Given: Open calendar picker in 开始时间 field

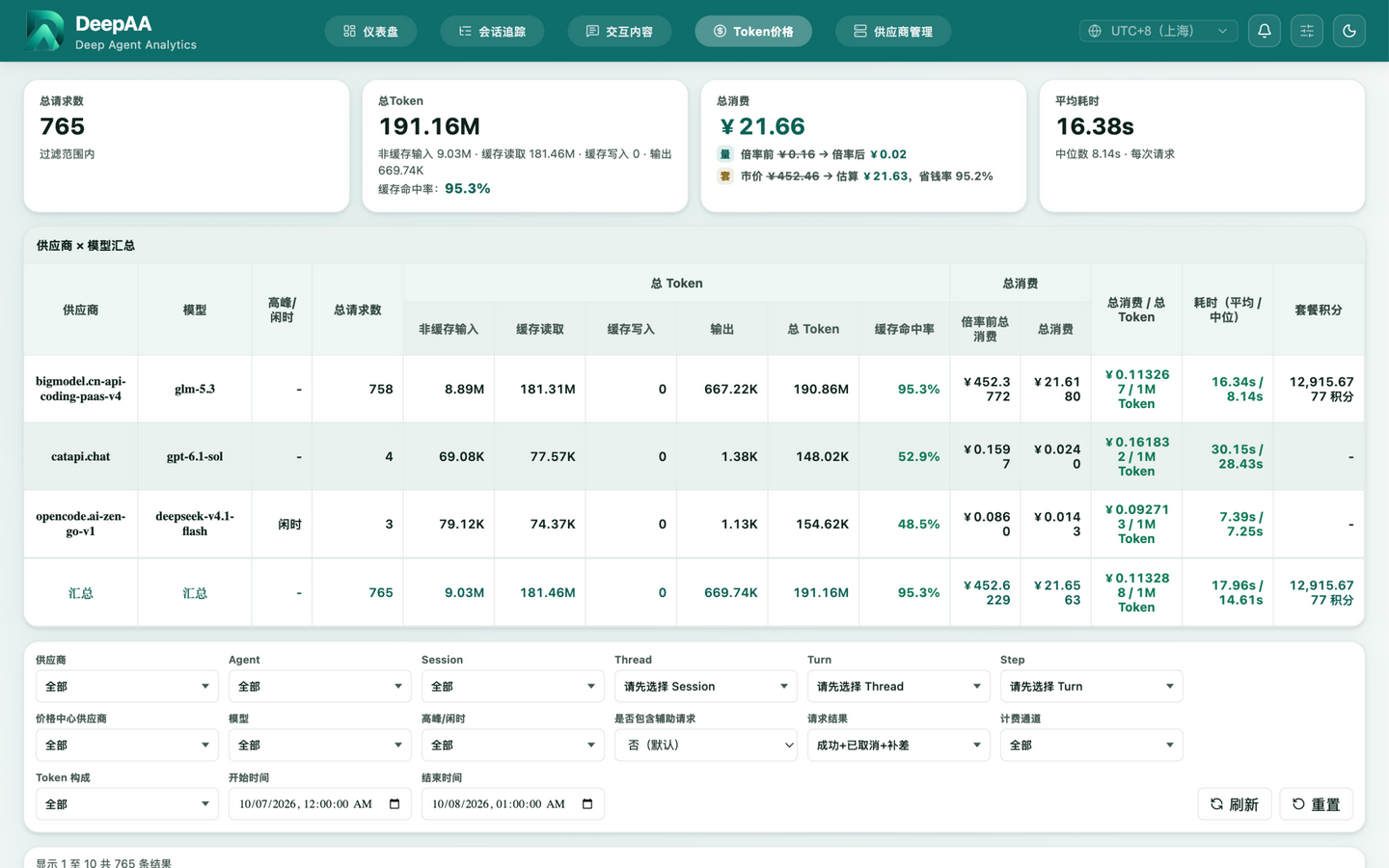Looking at the screenshot, I should [x=395, y=803].
